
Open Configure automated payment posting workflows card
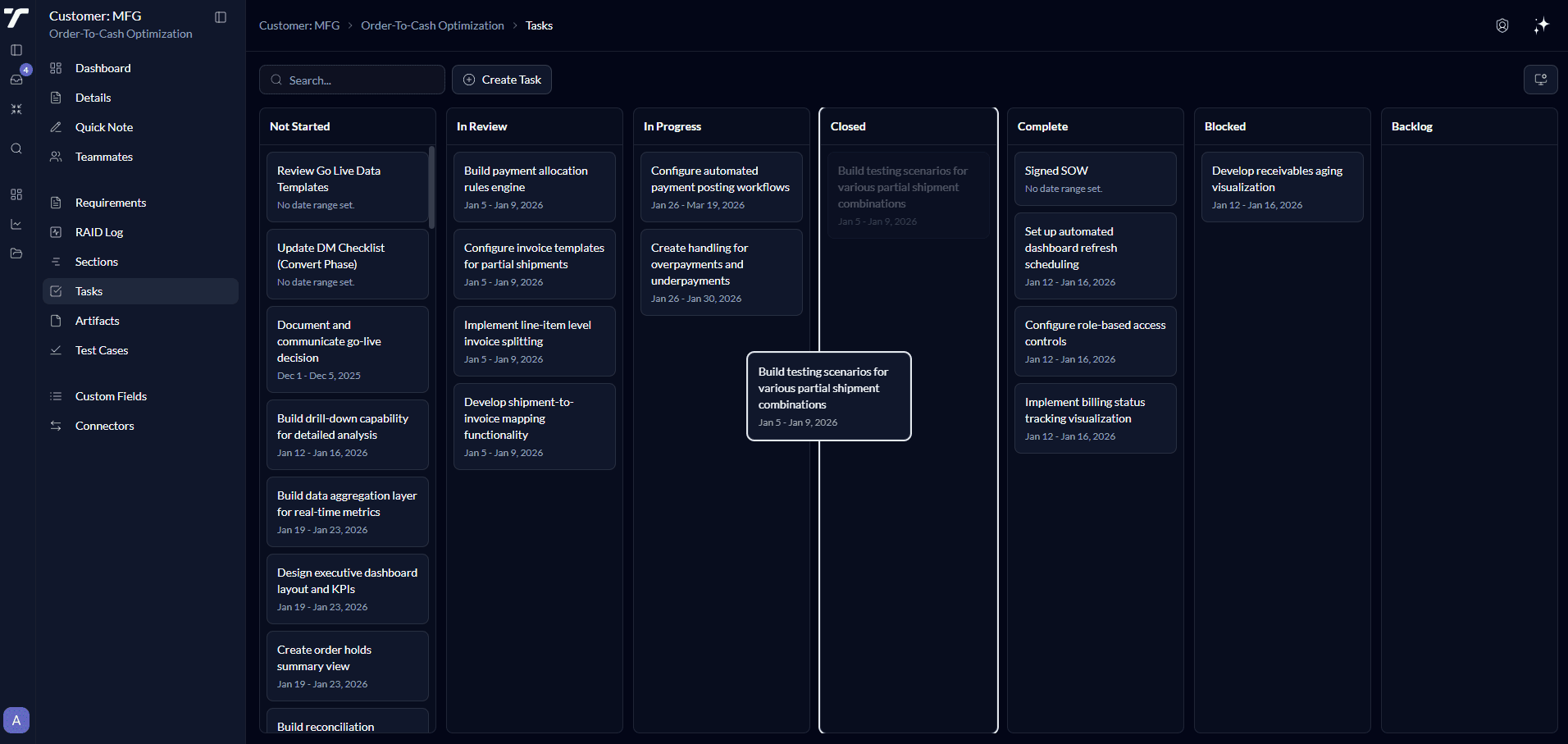[x=722, y=187]
